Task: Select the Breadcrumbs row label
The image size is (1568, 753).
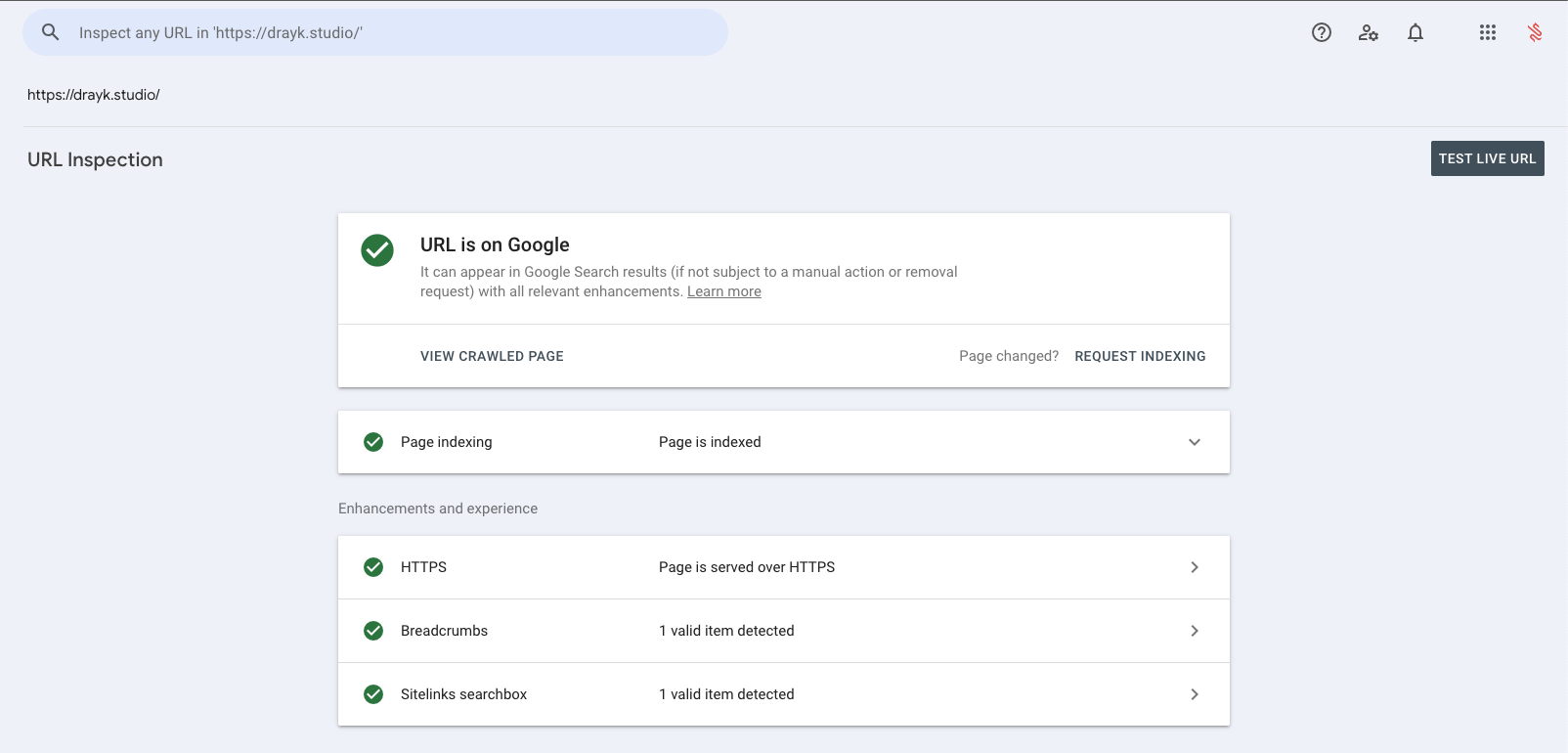Action: click(444, 631)
